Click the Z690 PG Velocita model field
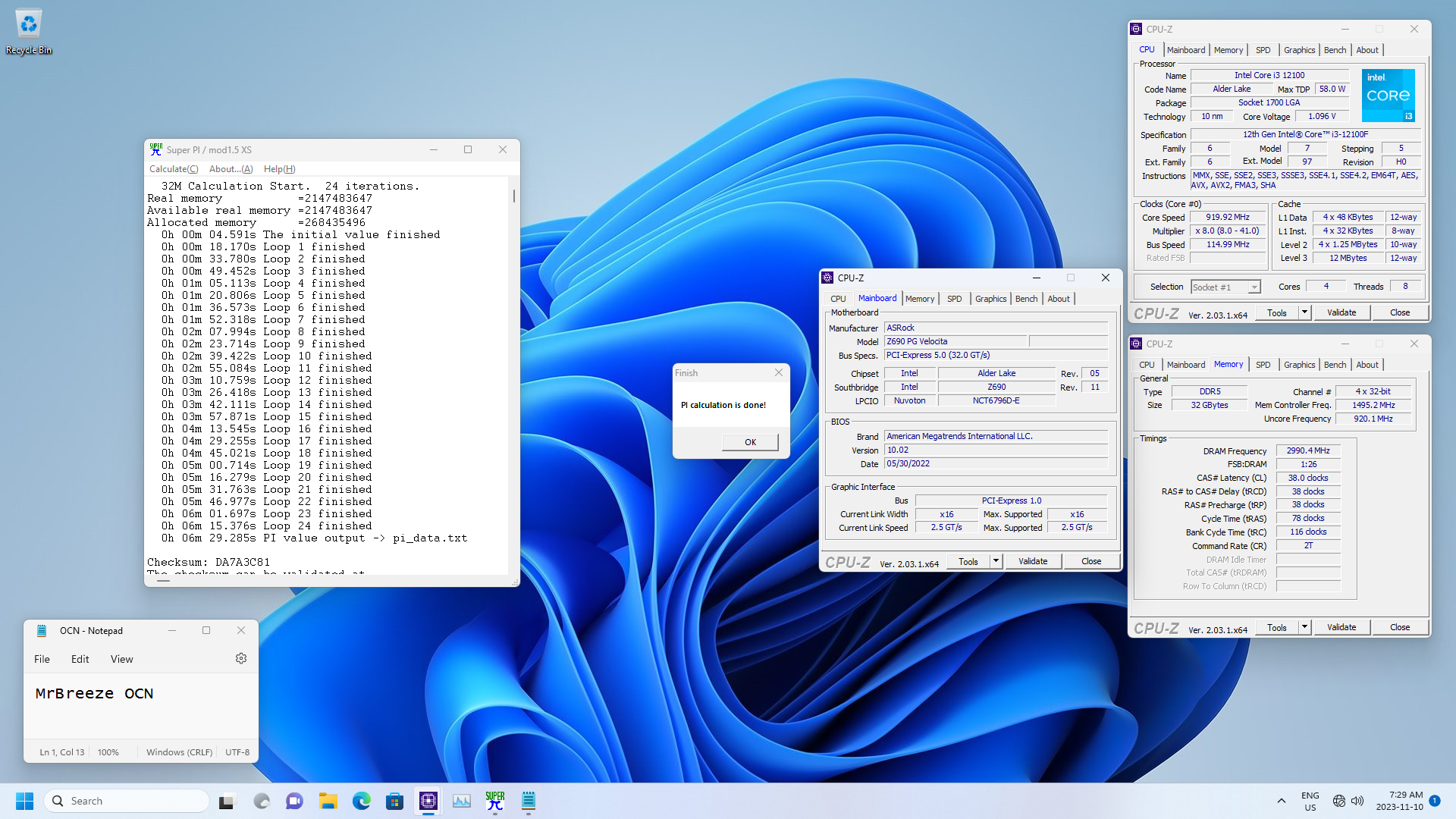 (x=956, y=341)
